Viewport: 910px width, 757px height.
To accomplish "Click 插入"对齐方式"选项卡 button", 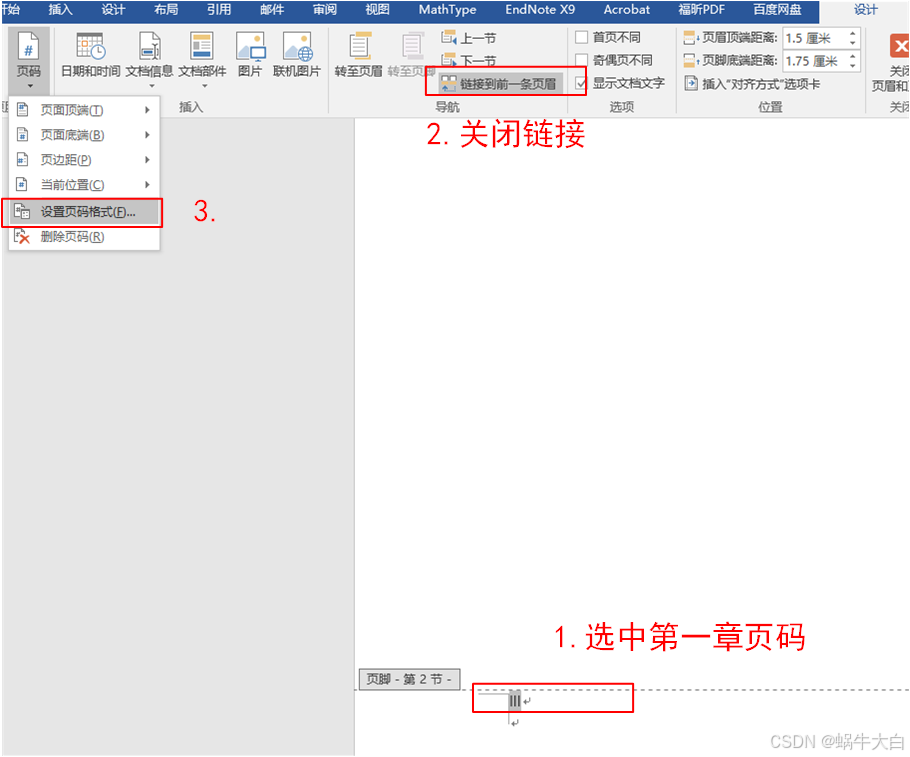I will [752, 84].
